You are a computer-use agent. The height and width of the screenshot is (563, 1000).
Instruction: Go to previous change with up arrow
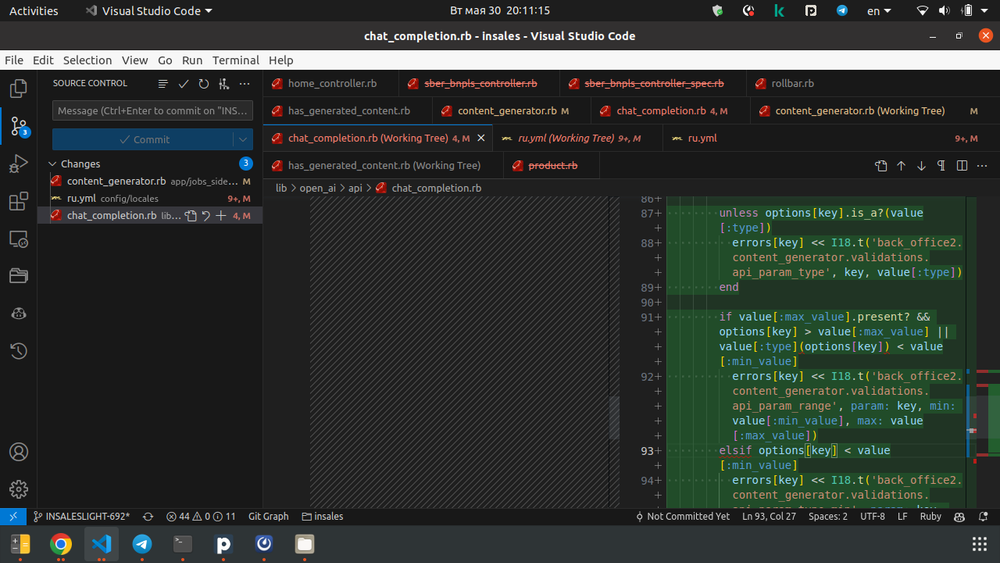click(901, 166)
